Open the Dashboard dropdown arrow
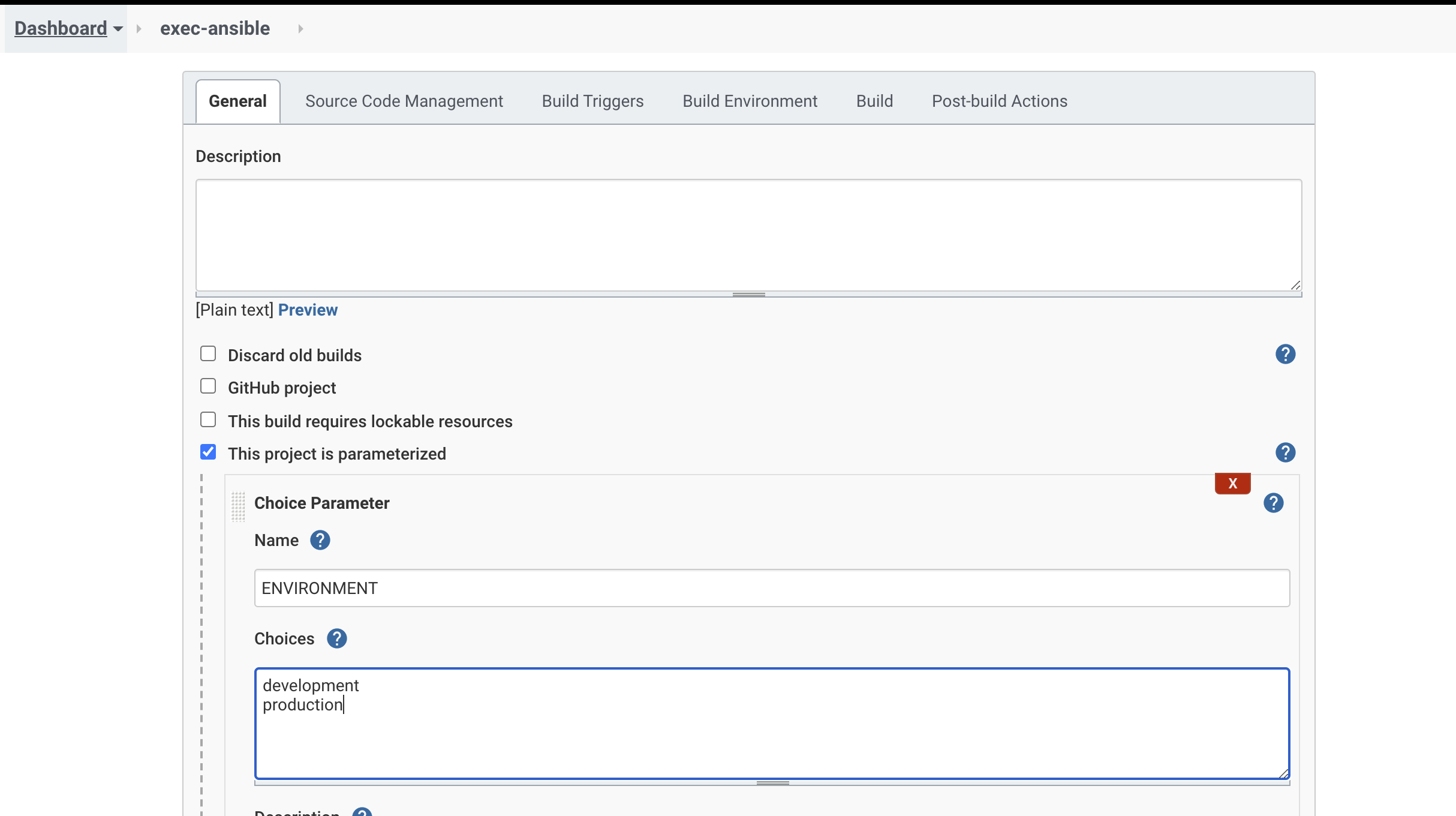1456x816 pixels. click(118, 29)
